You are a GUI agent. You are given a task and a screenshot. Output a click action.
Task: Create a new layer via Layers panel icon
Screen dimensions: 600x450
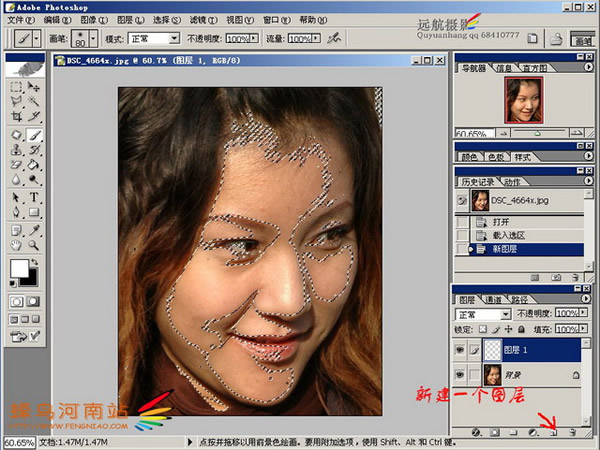click(x=553, y=432)
